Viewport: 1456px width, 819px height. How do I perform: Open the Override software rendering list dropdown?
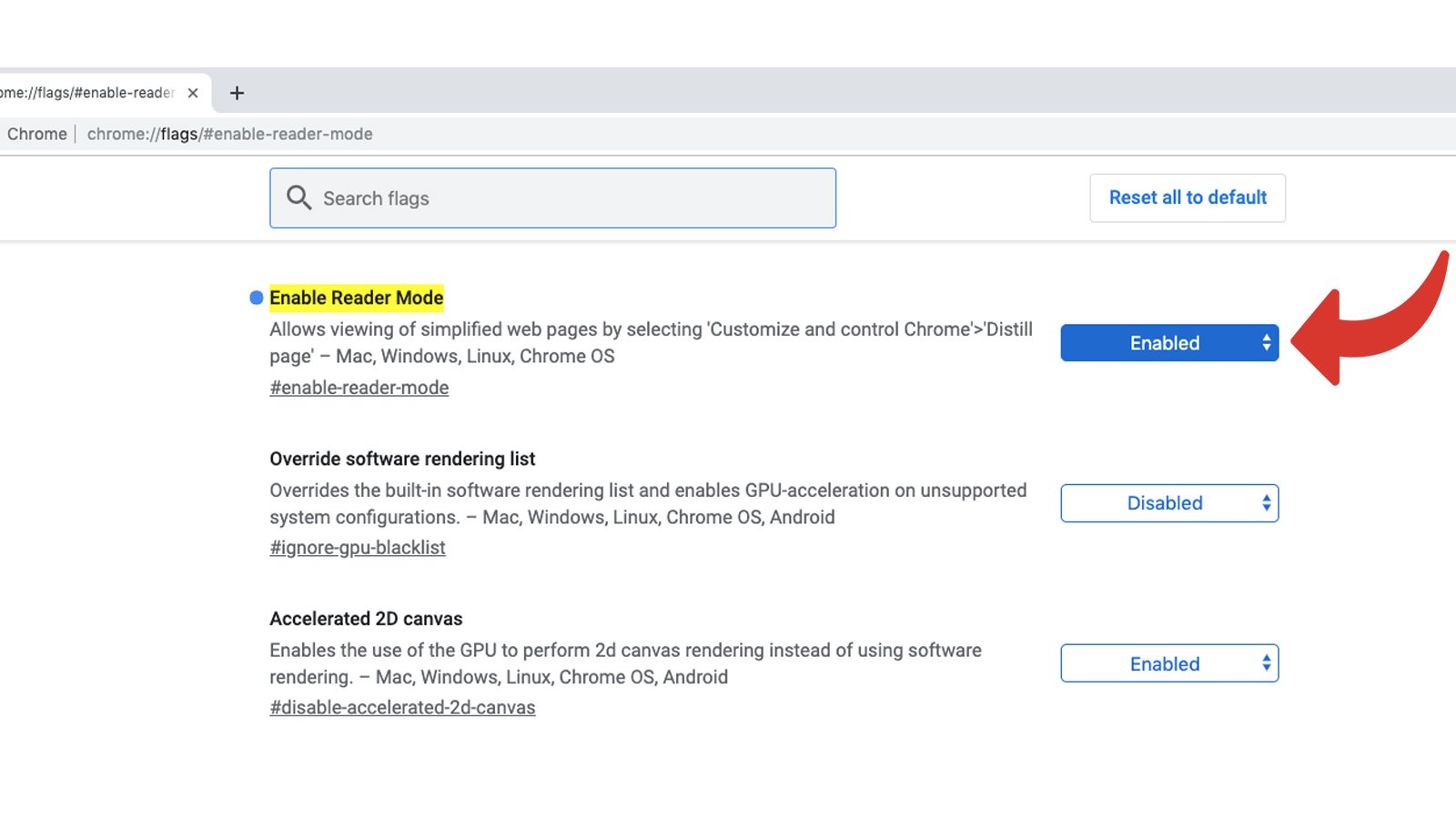[x=1169, y=502]
